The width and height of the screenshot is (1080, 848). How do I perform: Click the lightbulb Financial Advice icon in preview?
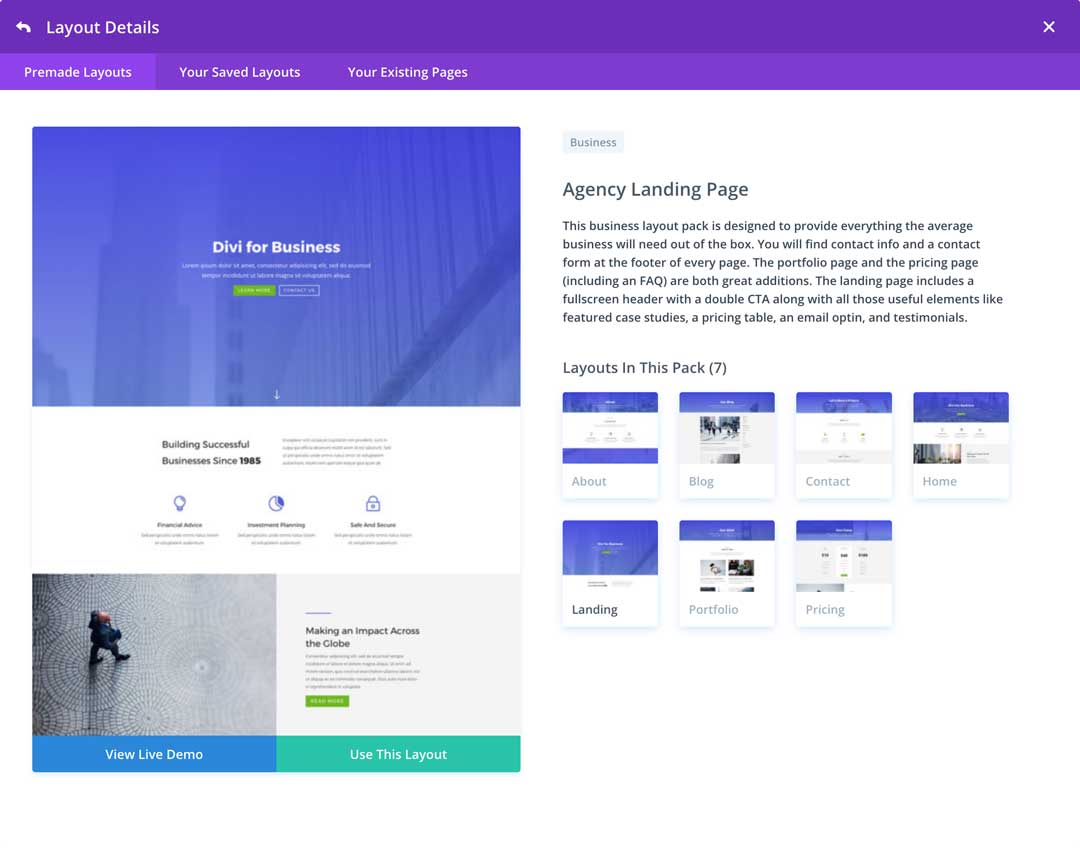pyautogui.click(x=180, y=503)
